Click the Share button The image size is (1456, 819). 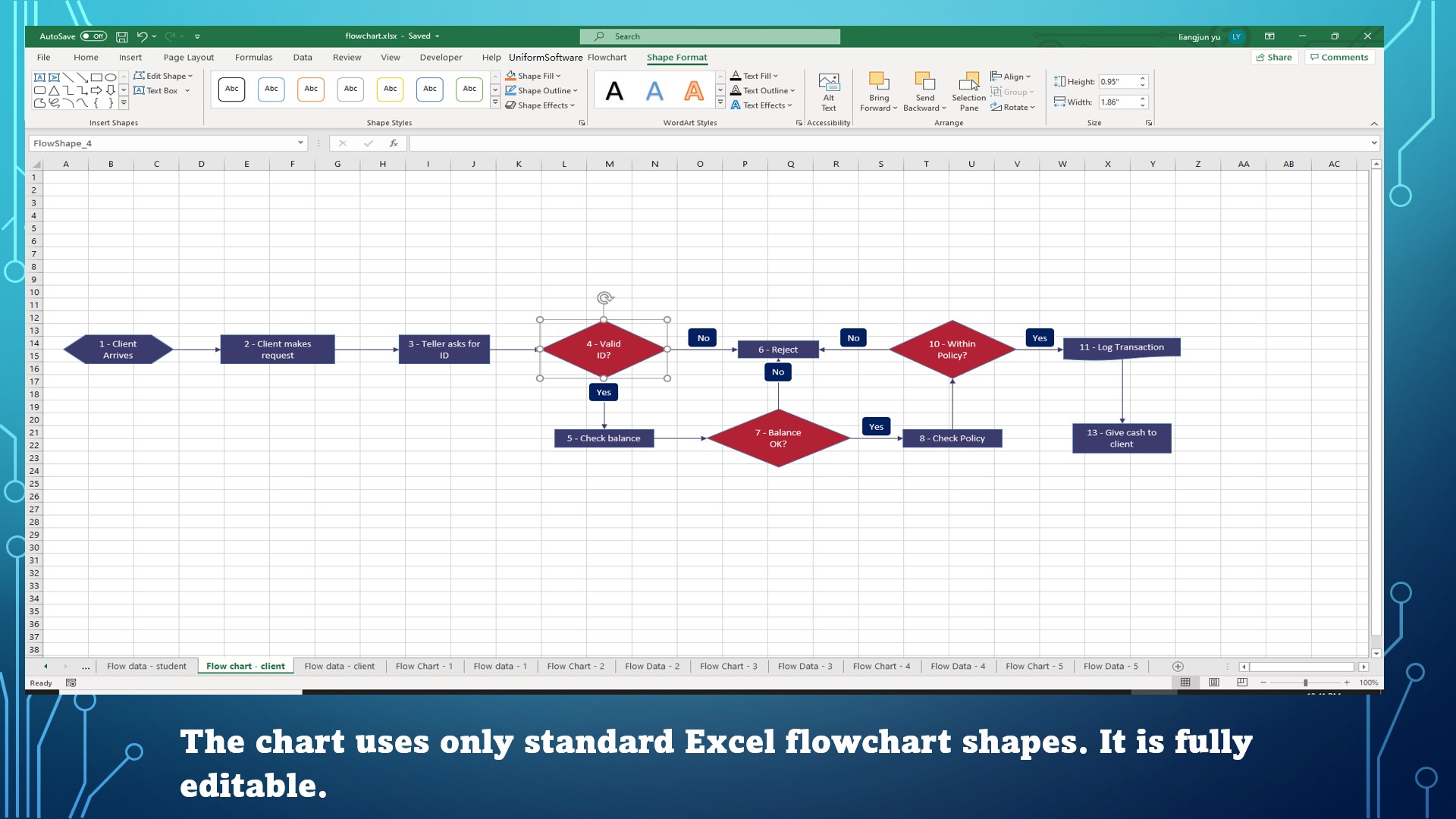click(1274, 58)
